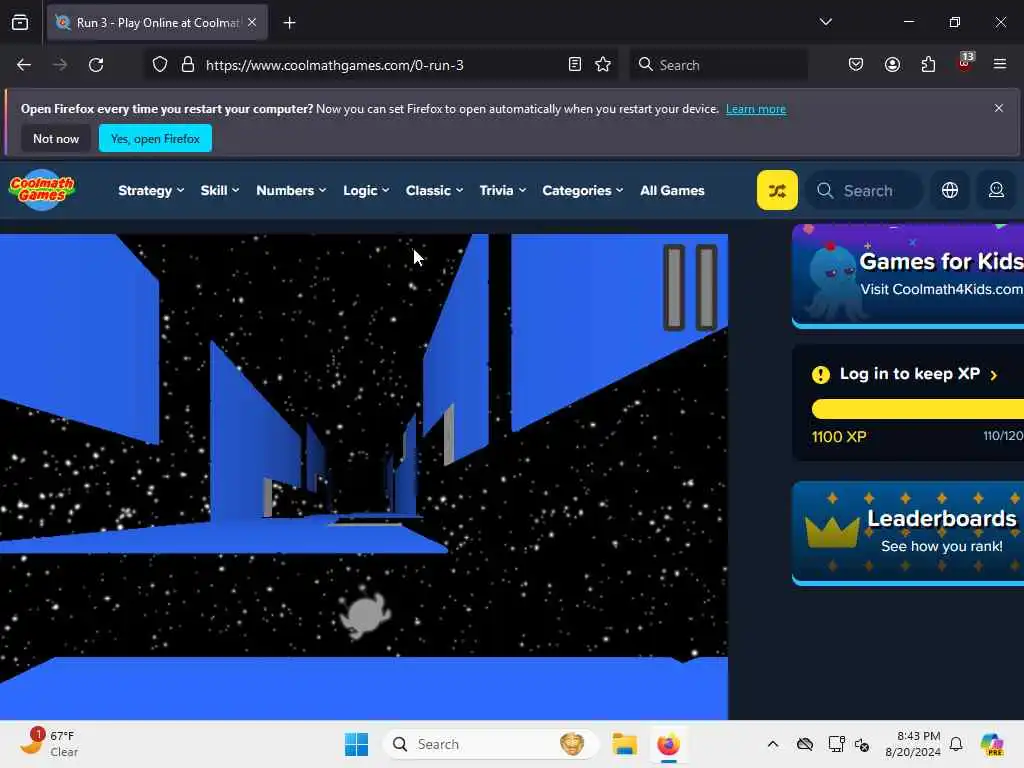Expand the Strategy menu

click(151, 191)
